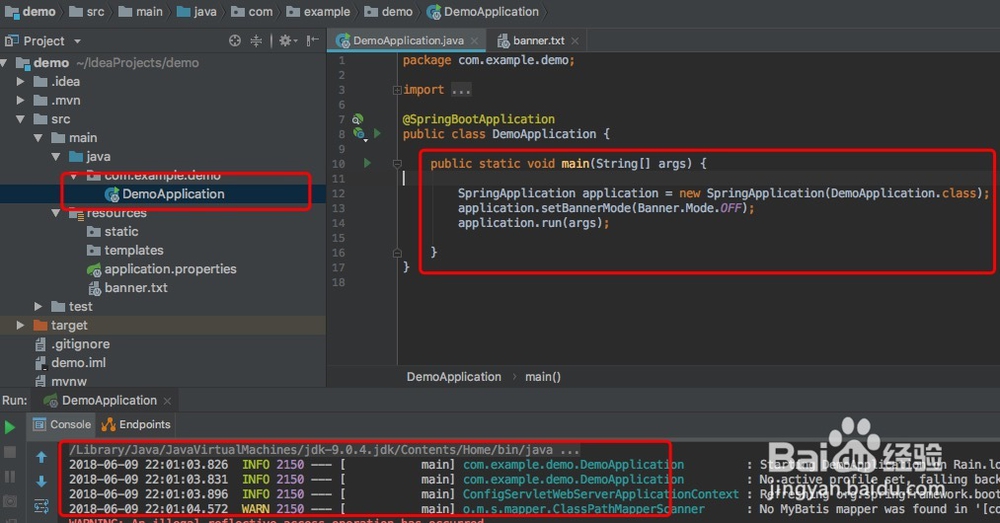Click src in the navigation breadcrumb
The height and width of the screenshot is (523, 1000).
click(86, 11)
